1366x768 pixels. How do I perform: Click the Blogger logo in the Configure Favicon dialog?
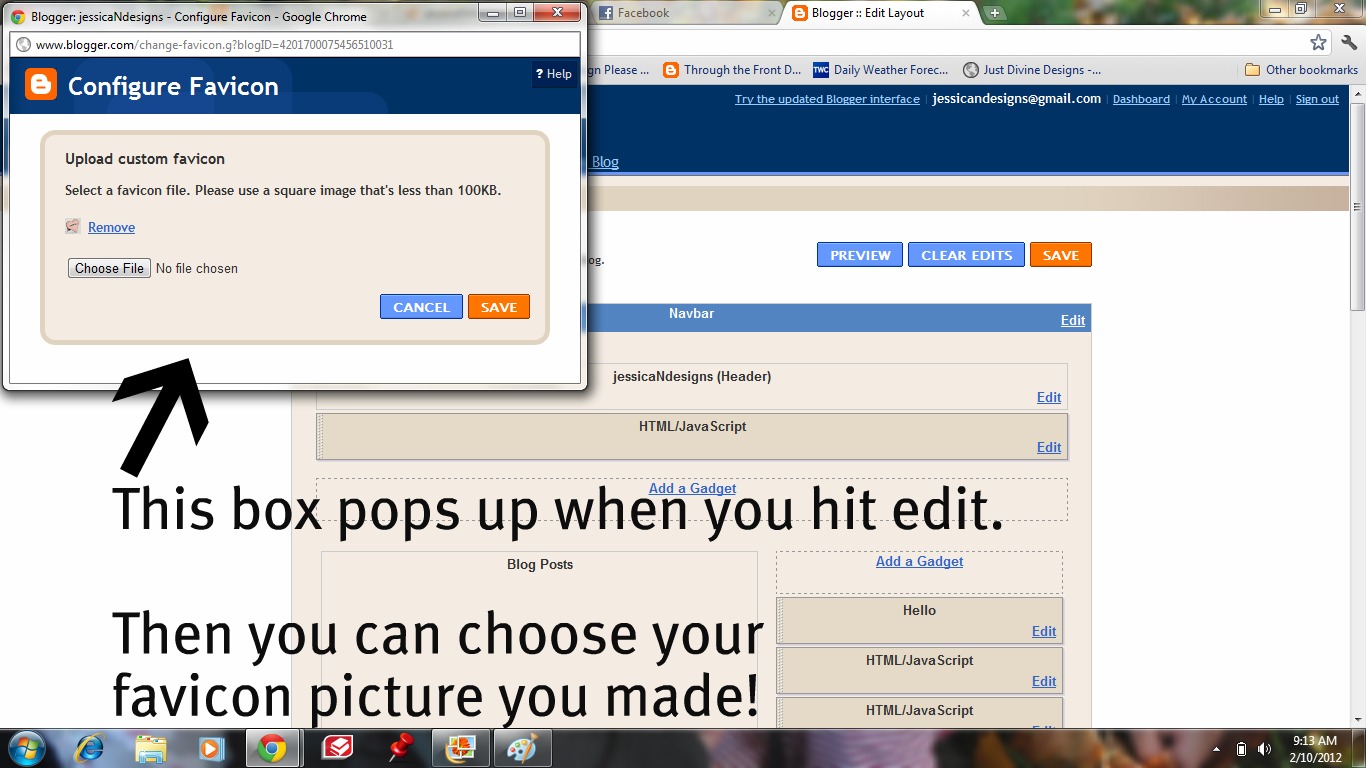click(x=39, y=87)
